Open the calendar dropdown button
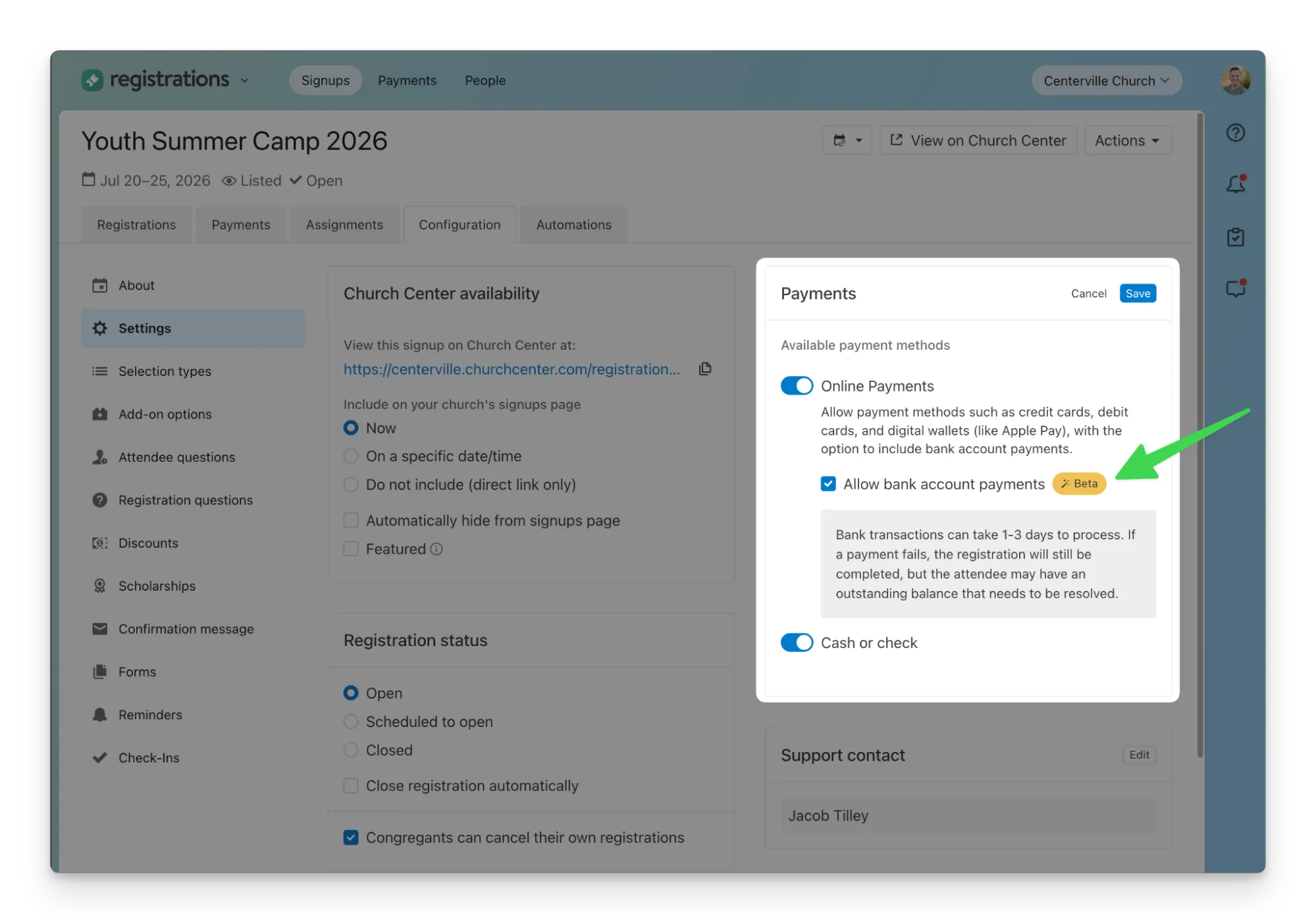Image resolution: width=1316 pixels, height=924 pixels. pos(847,141)
